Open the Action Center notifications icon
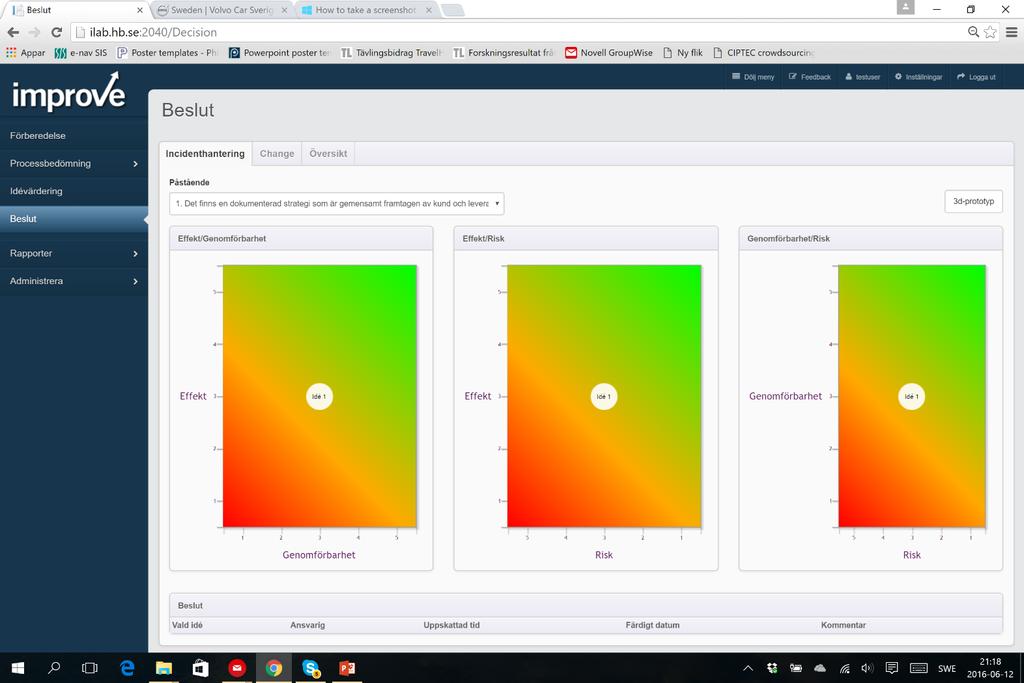 tap(891, 667)
